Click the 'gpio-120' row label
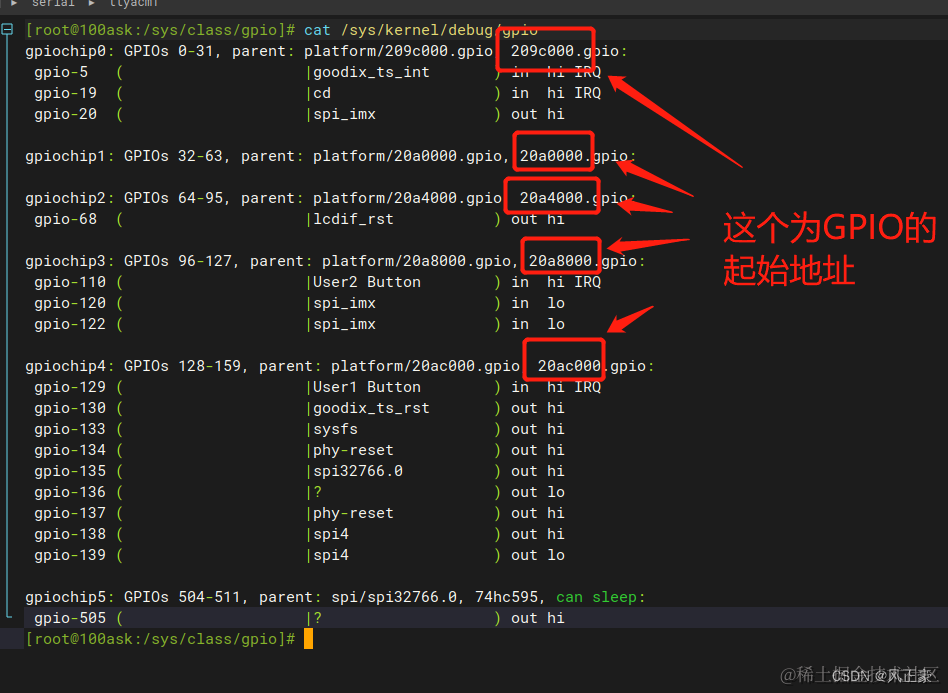Image resolution: width=948 pixels, height=693 pixels. coord(70,303)
